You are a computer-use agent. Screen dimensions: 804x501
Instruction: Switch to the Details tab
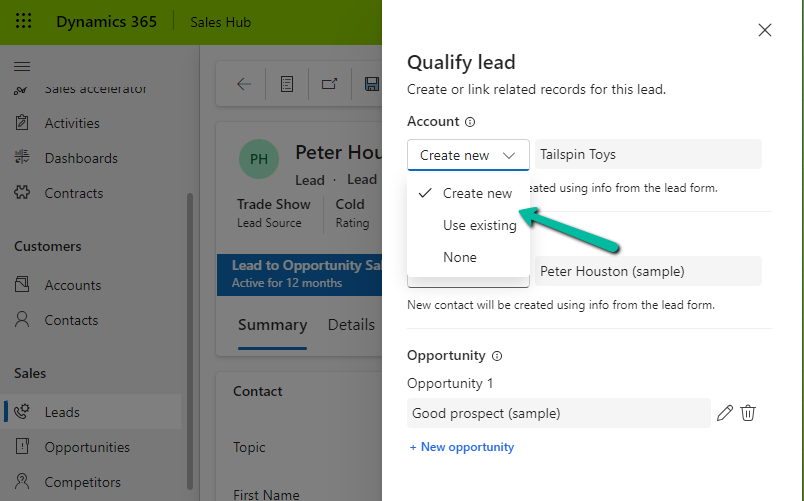point(351,325)
